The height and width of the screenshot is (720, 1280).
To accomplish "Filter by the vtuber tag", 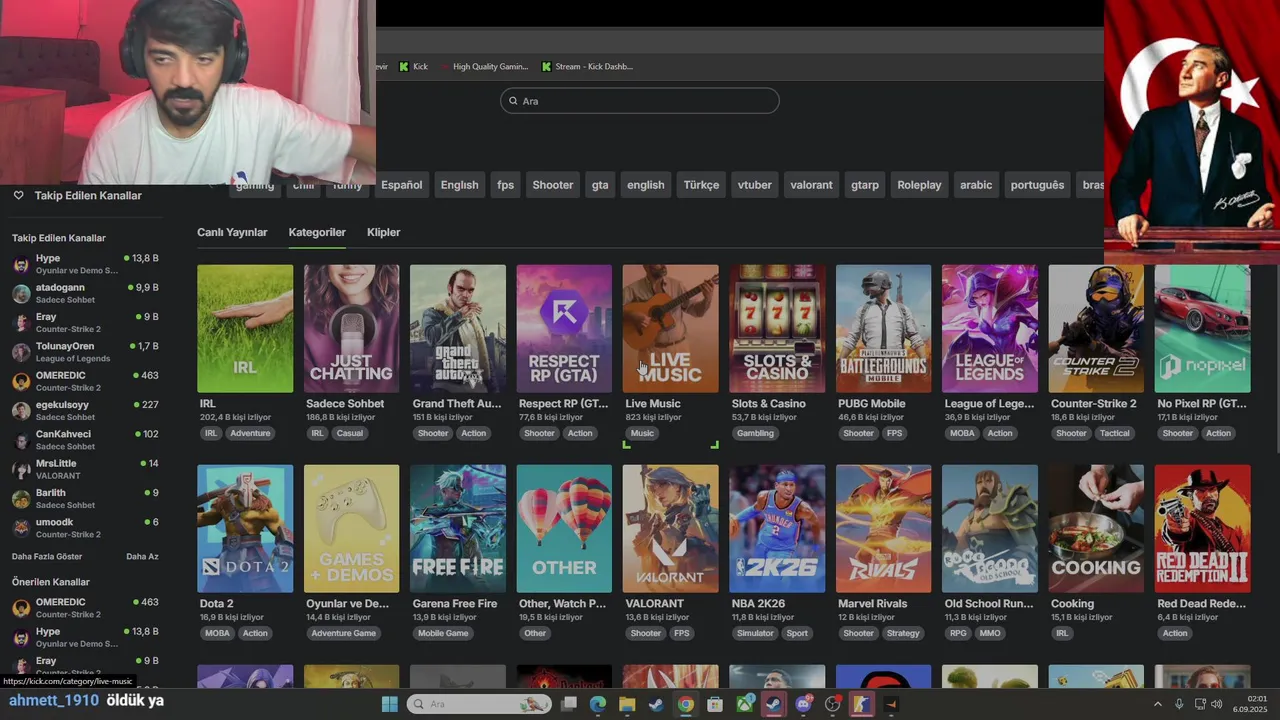I will pyautogui.click(x=755, y=185).
